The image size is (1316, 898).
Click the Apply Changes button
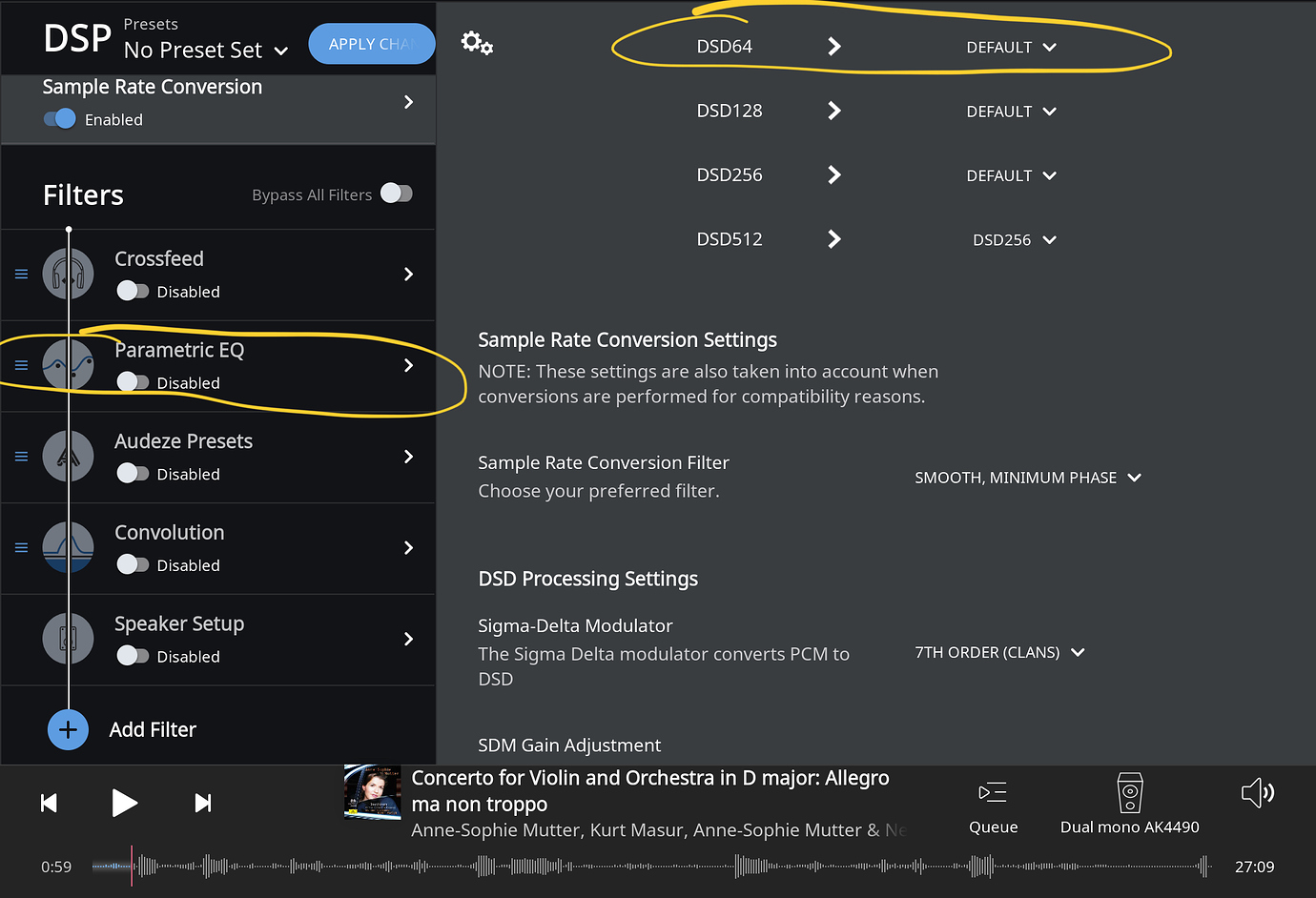click(372, 44)
